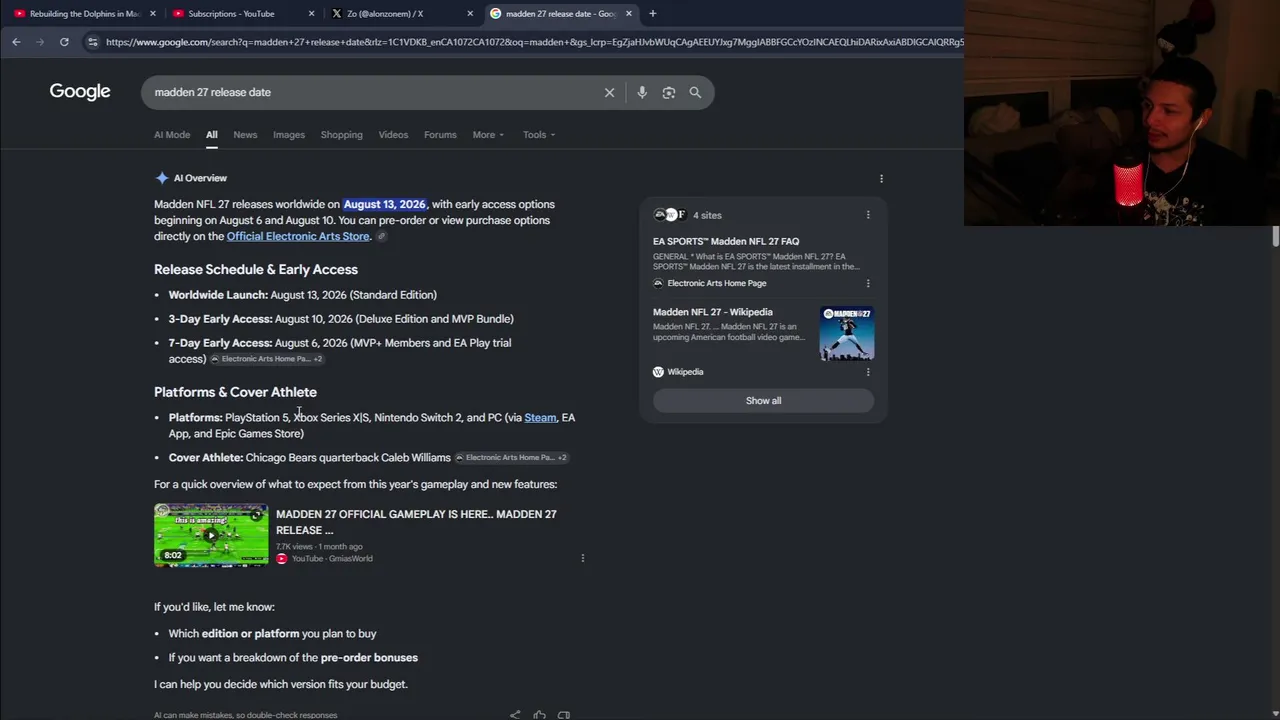The height and width of the screenshot is (720, 1280).
Task: Switch to AI Mode results
Action: tap(172, 135)
